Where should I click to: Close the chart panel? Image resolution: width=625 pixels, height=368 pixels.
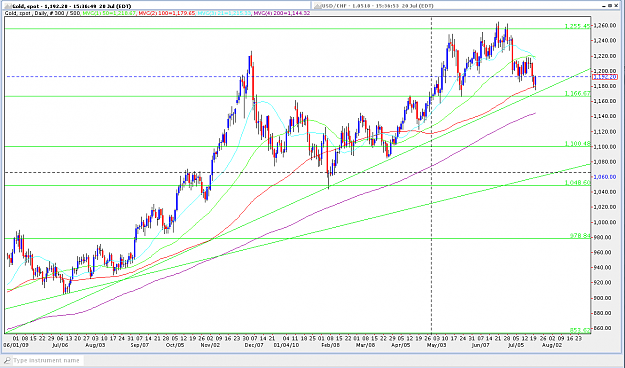tap(617, 6)
